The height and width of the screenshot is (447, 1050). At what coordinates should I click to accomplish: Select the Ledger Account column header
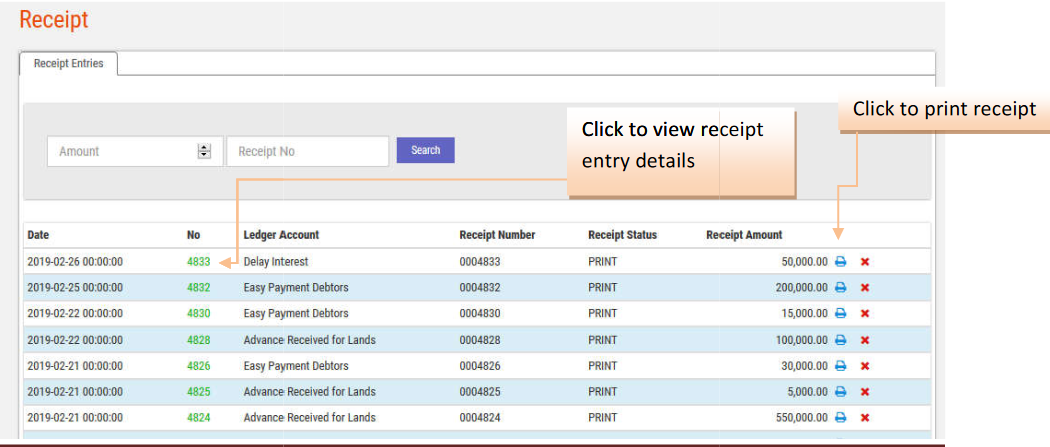pyautogui.click(x=281, y=235)
